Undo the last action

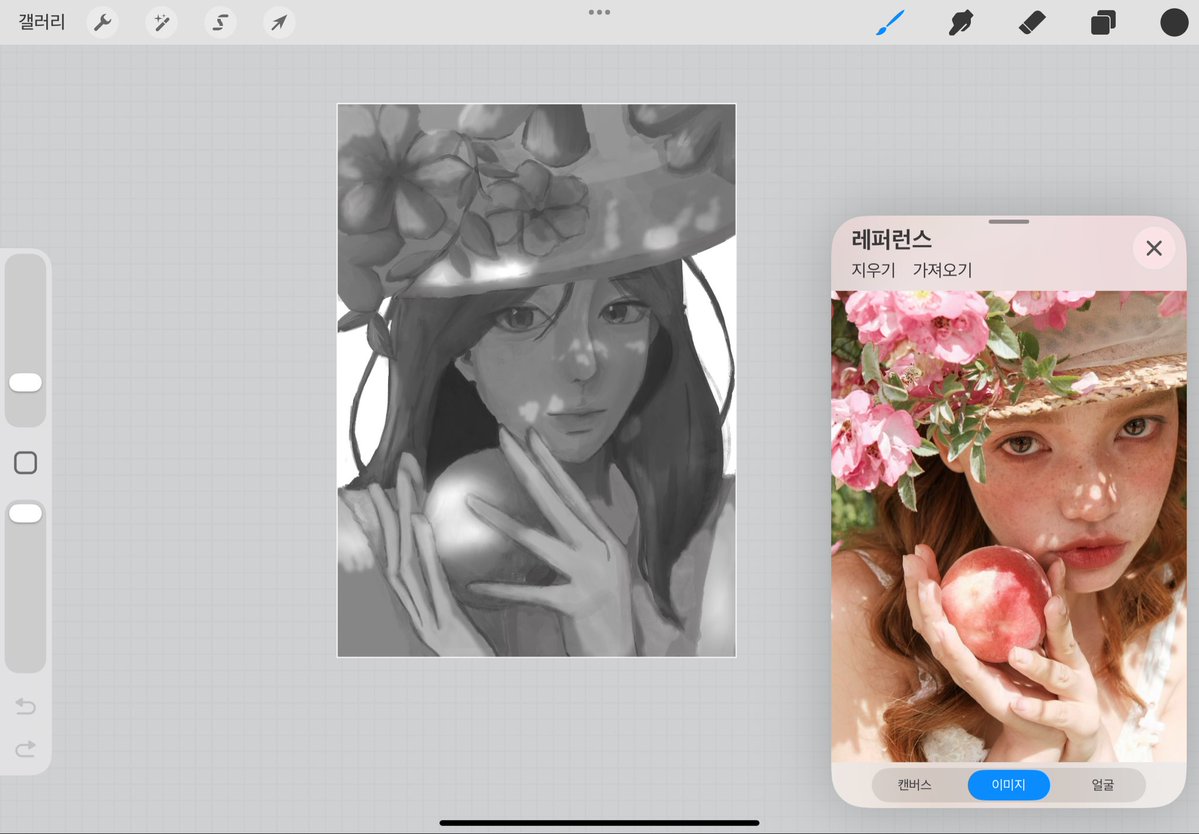click(x=25, y=706)
